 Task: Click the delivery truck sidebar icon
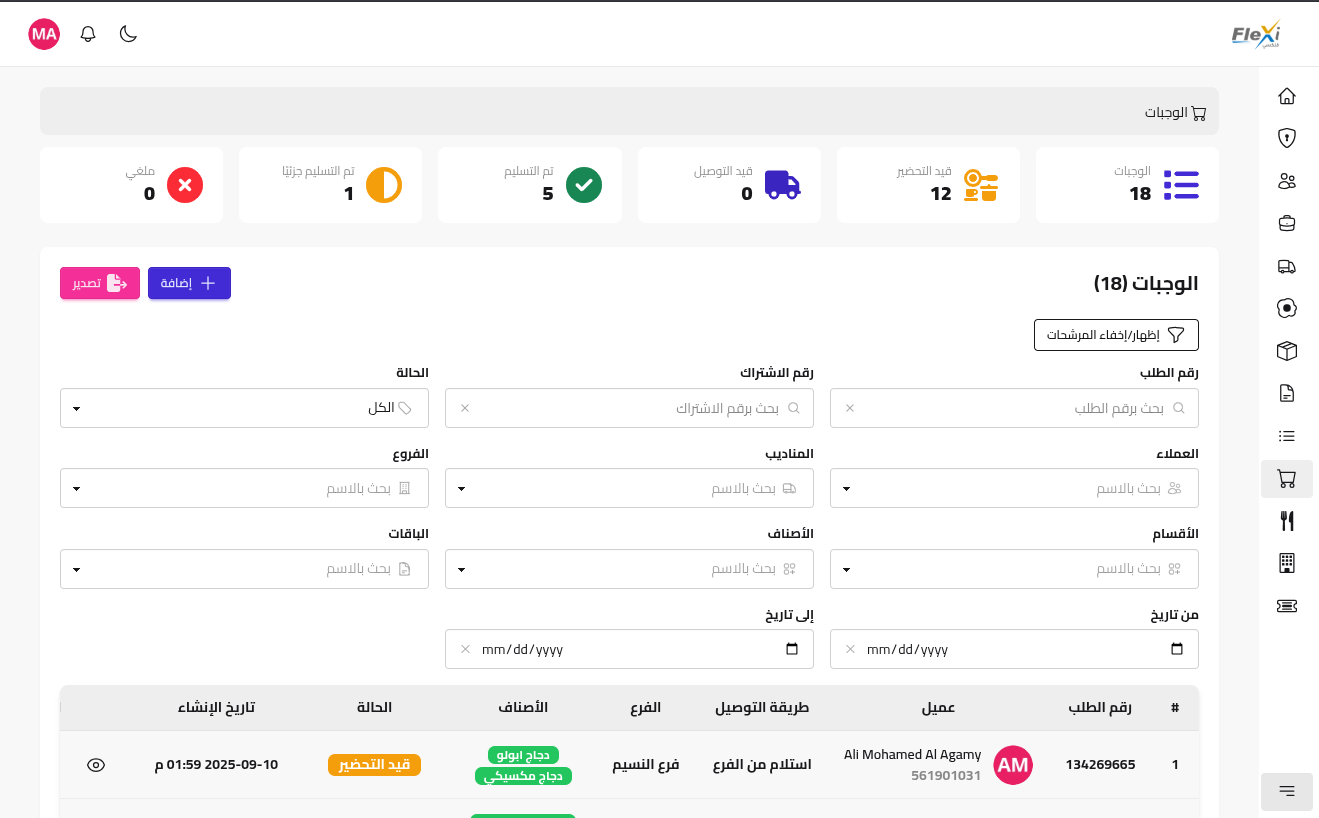click(x=1287, y=266)
